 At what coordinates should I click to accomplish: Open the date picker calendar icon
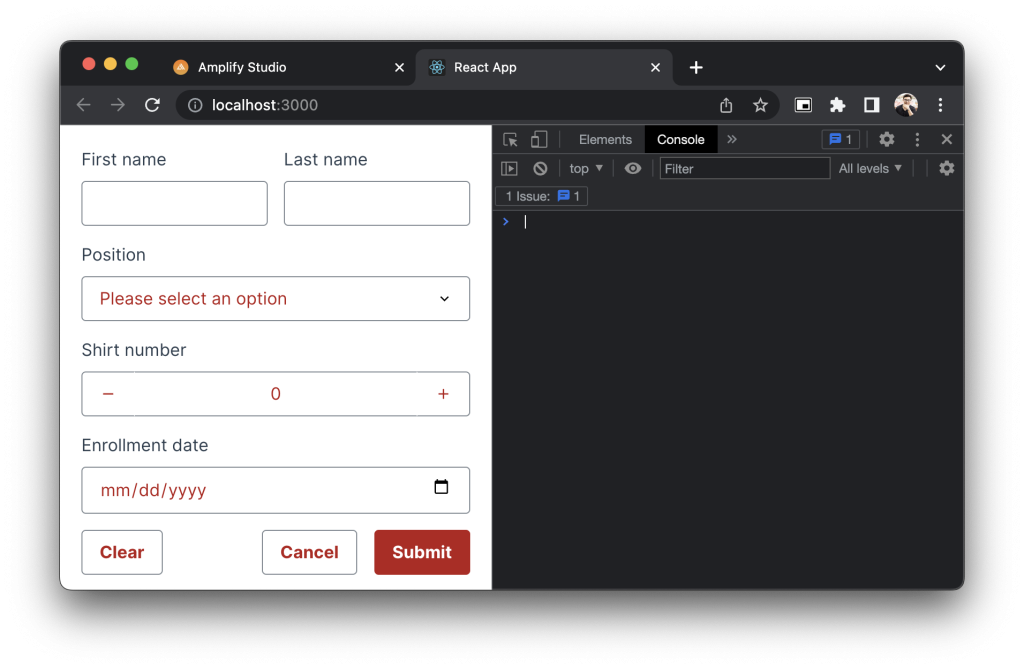click(x=441, y=486)
